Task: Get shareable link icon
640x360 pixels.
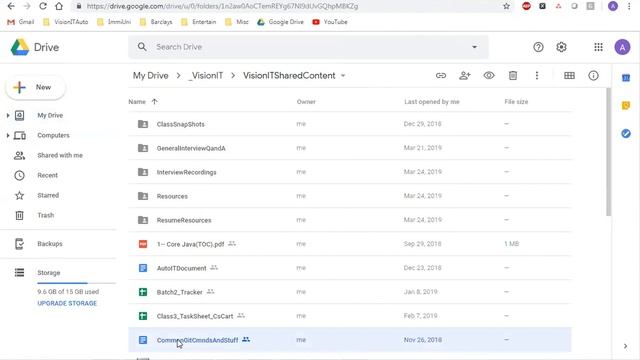Action: (441, 76)
